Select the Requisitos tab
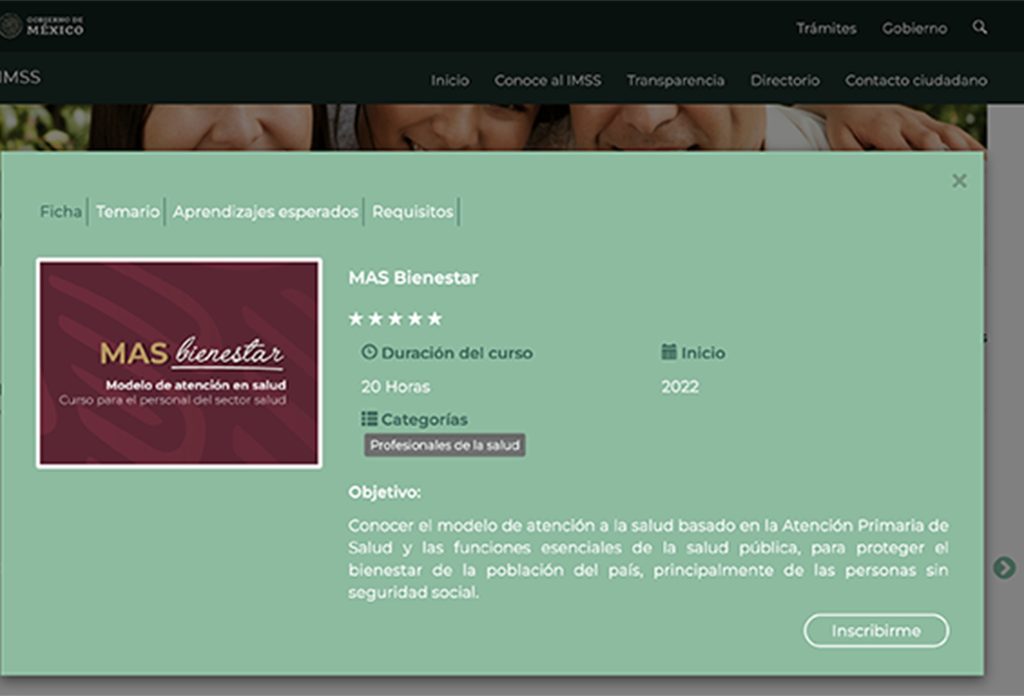Image resolution: width=1024 pixels, height=696 pixels. tap(413, 212)
